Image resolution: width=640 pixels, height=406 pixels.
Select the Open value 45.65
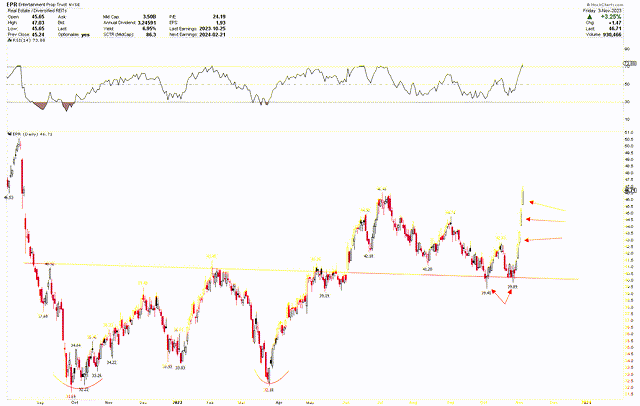tap(38, 17)
